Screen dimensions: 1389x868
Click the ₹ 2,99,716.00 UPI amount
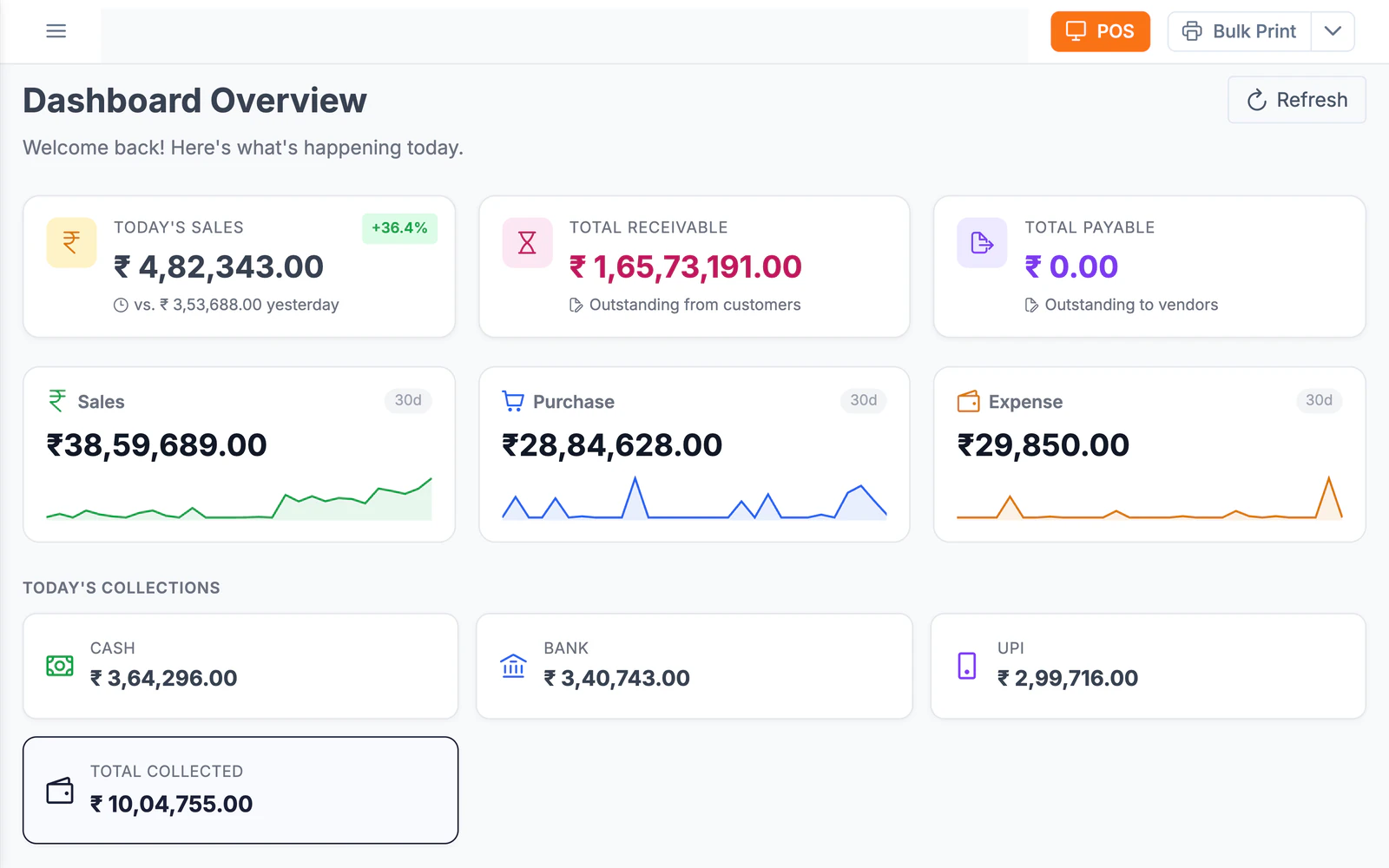[1068, 678]
